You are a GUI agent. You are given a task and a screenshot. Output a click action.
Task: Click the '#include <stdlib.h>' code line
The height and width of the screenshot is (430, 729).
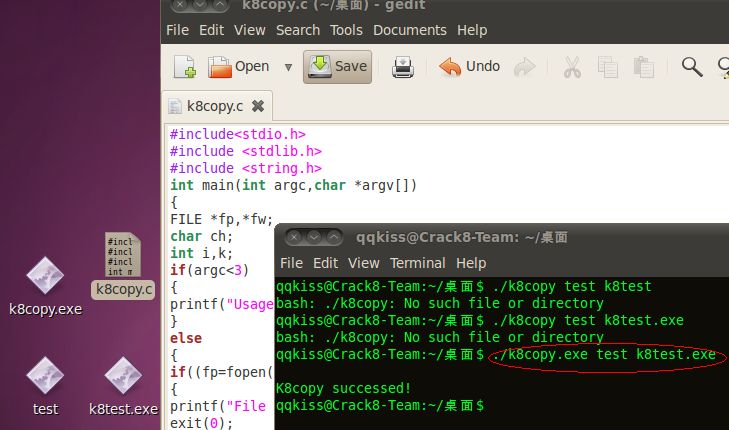pos(245,152)
